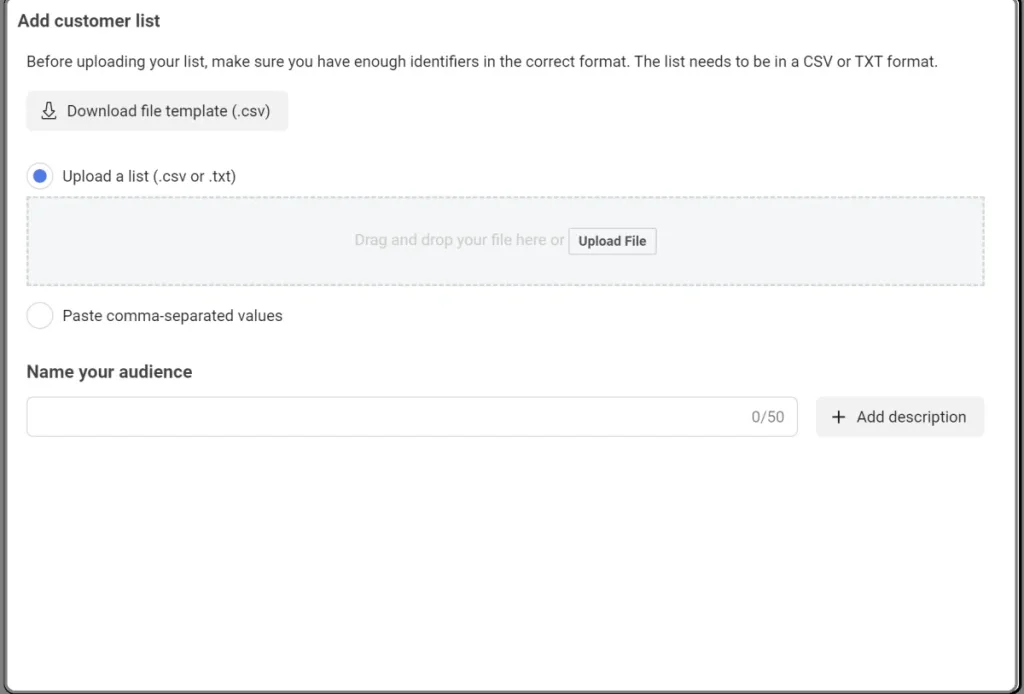
Task: Click the Download file template (.csv) button
Action: point(157,111)
